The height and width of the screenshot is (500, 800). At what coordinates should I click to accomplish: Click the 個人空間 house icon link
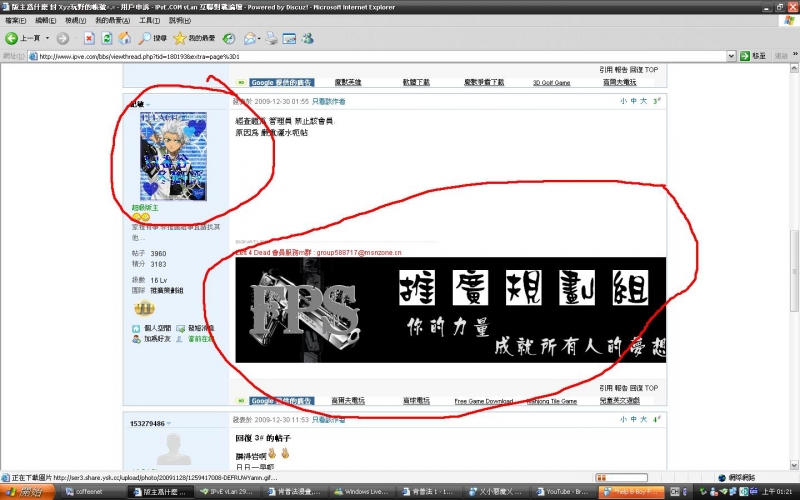click(x=136, y=329)
